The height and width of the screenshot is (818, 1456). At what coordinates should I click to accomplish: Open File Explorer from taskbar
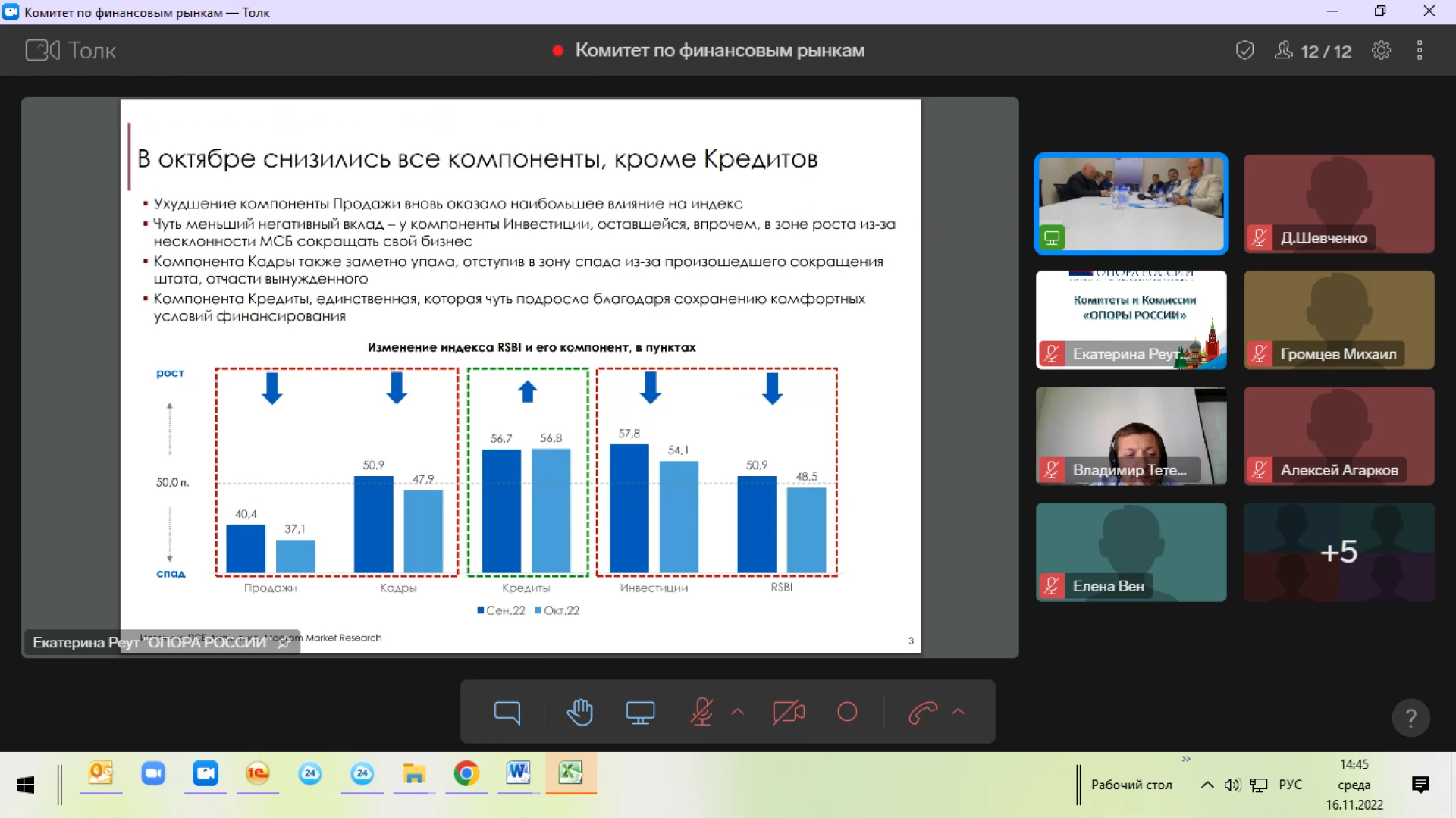click(414, 773)
